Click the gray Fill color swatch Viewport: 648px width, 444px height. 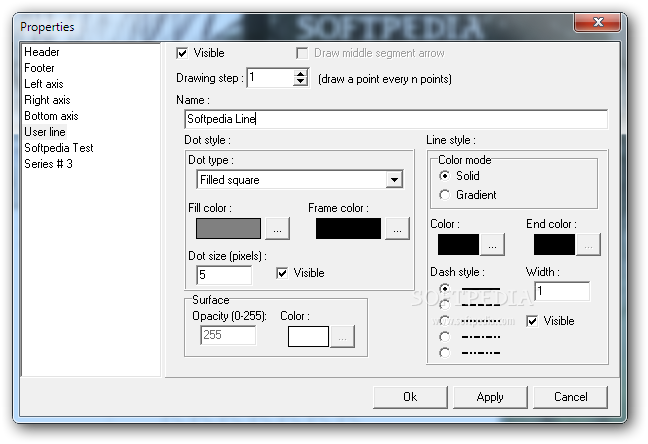pyautogui.click(x=229, y=229)
